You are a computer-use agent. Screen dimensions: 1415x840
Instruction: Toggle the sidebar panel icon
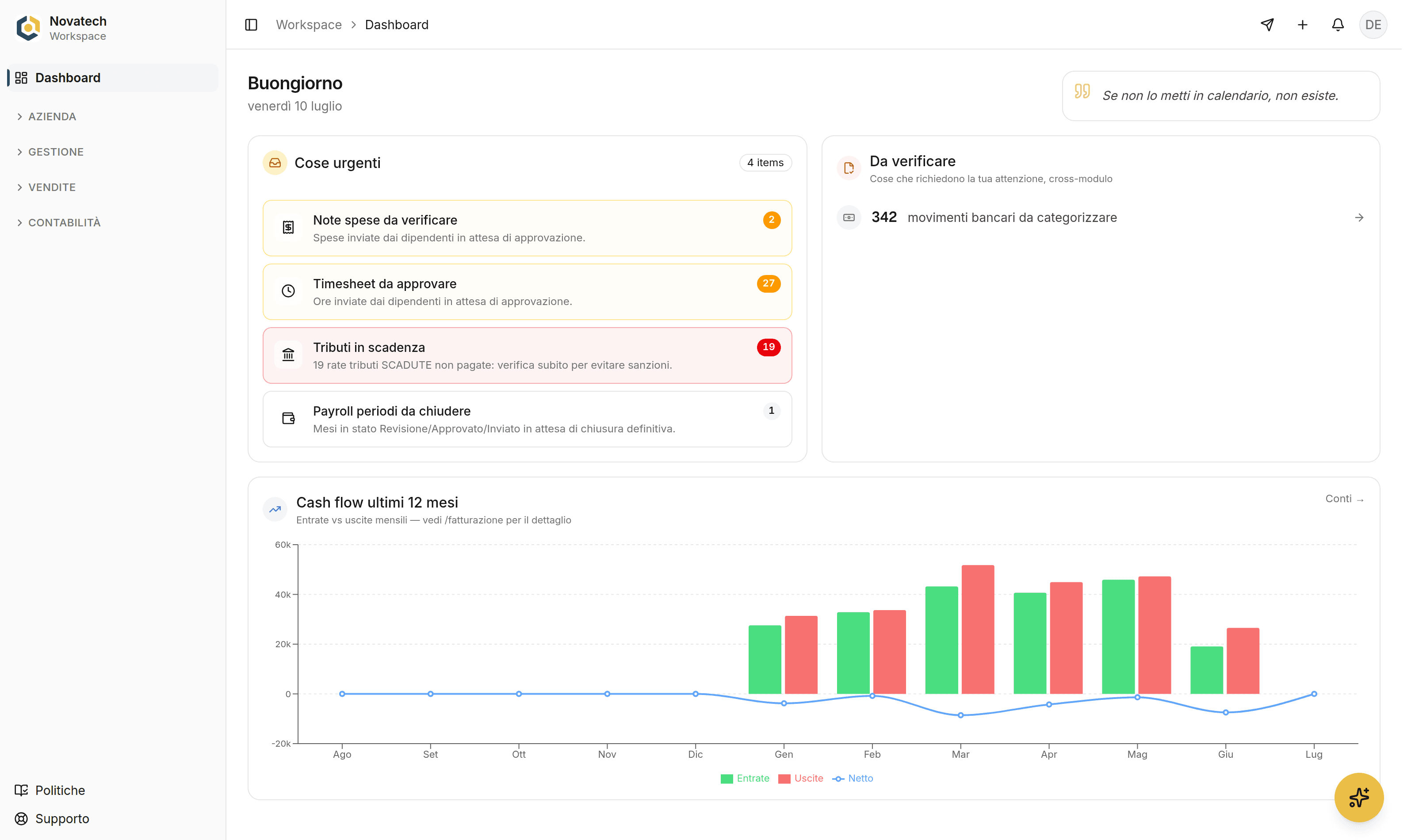pos(251,25)
